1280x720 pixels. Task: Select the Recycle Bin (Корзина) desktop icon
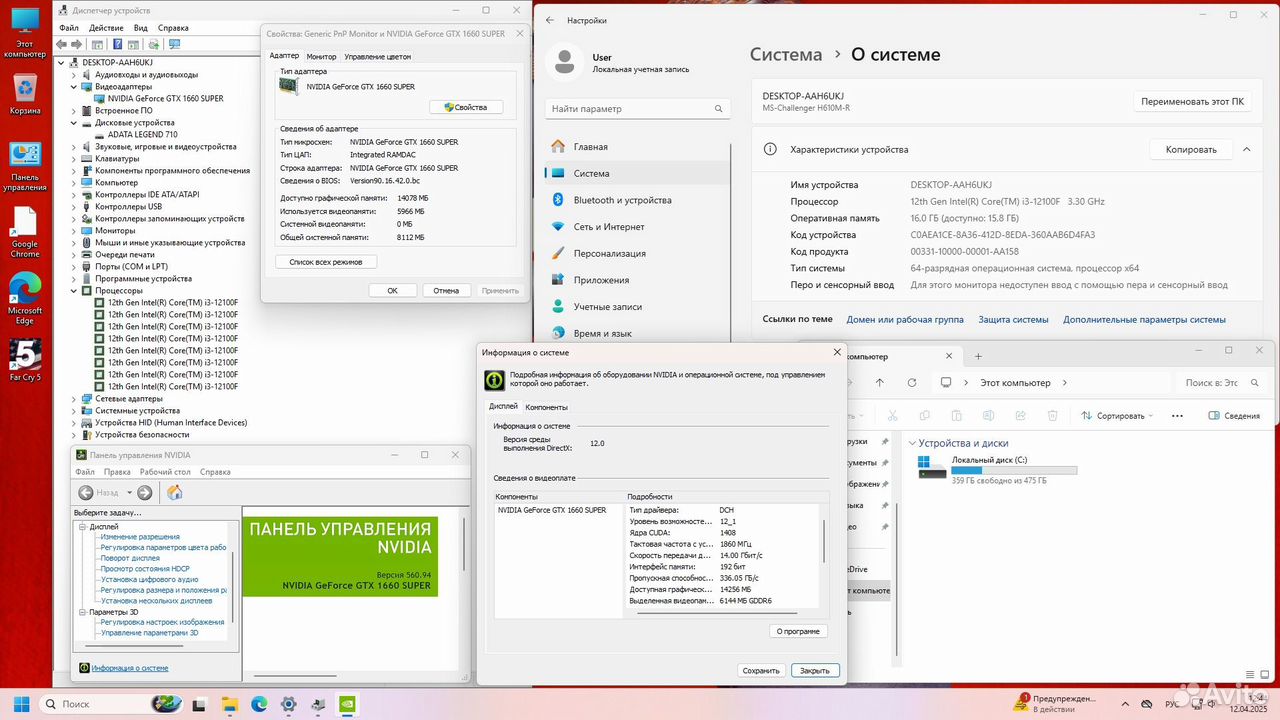(24, 94)
